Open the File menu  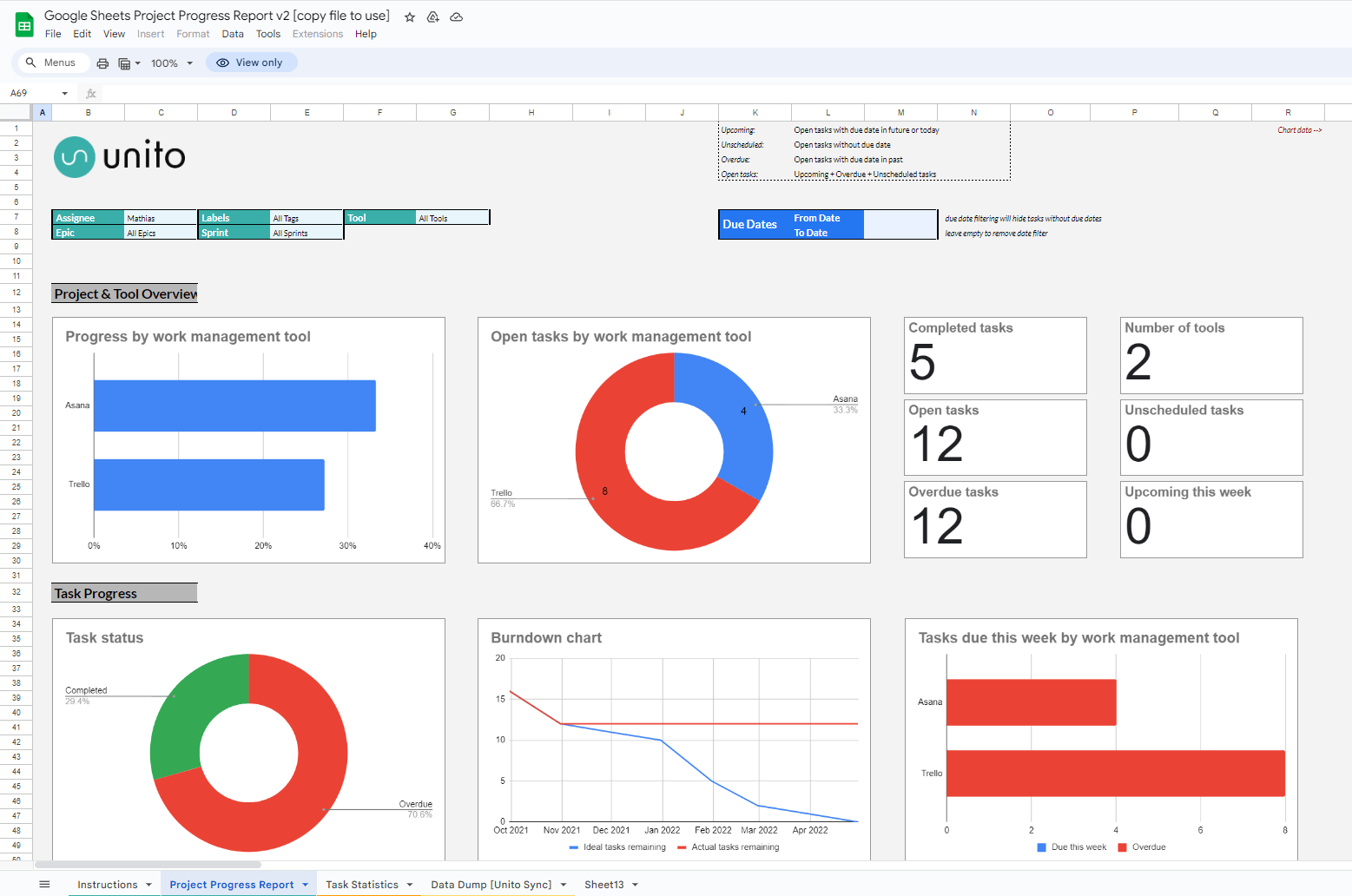(53, 34)
